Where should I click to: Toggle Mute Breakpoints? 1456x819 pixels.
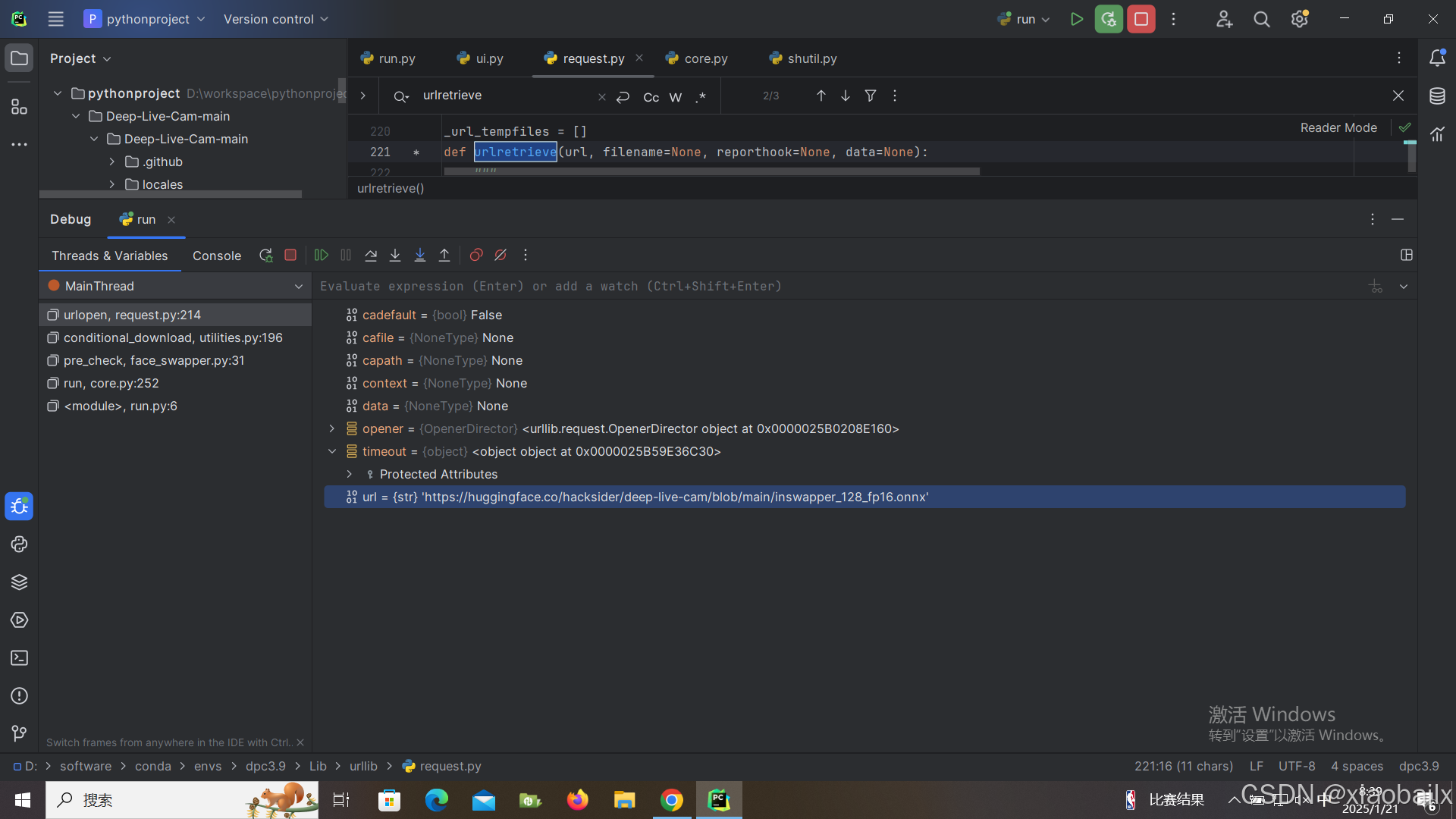pyautogui.click(x=500, y=256)
